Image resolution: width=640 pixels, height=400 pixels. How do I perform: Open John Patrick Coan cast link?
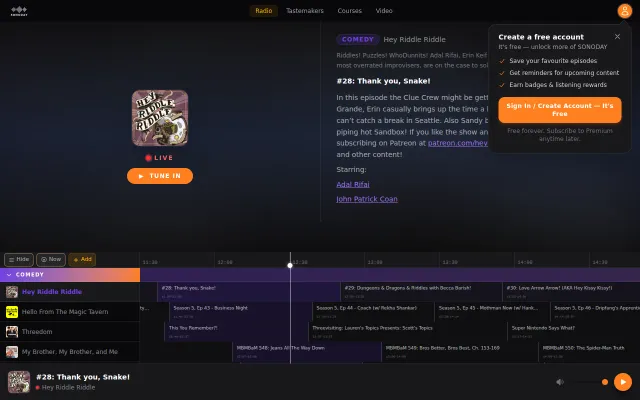367,199
